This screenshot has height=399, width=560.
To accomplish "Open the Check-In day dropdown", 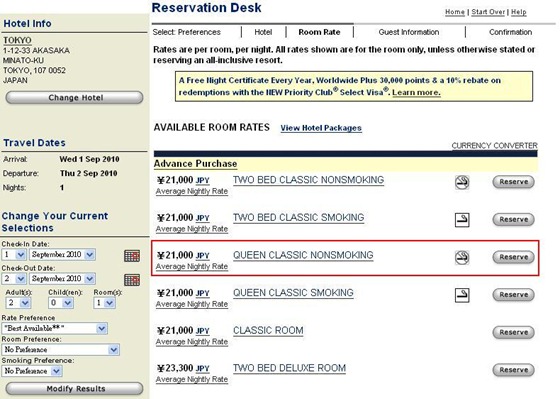I will (x=14, y=255).
